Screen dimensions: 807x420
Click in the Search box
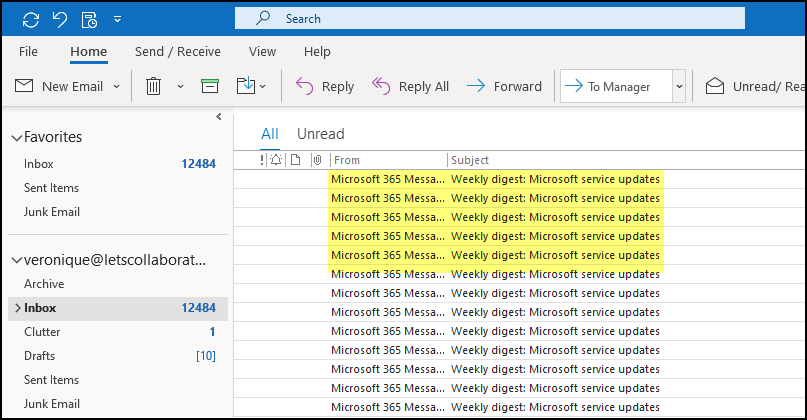(x=500, y=18)
